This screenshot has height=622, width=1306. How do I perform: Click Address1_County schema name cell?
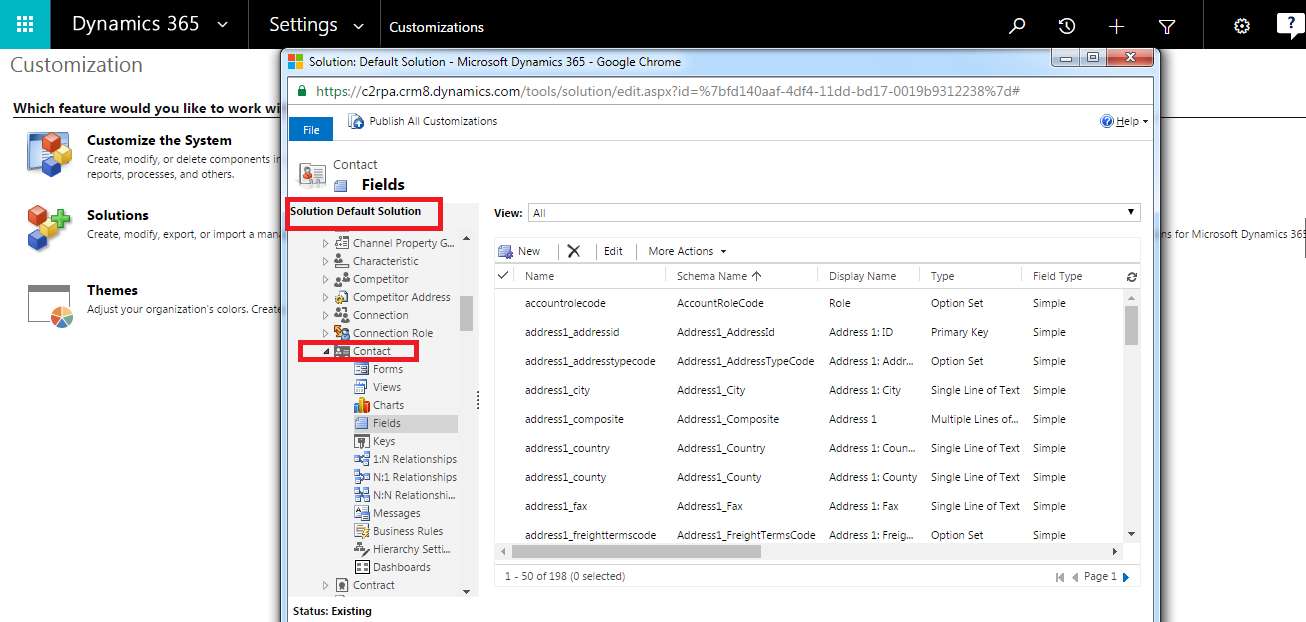[x=719, y=477]
